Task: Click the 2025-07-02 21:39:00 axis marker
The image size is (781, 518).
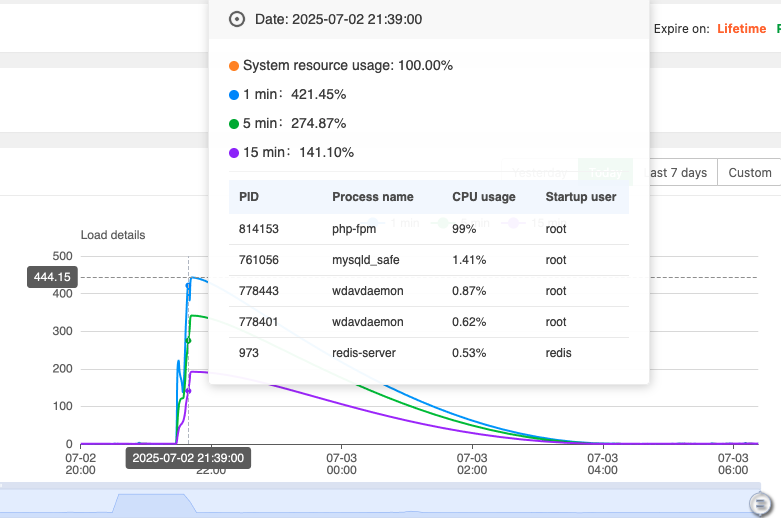Action: coord(188,458)
